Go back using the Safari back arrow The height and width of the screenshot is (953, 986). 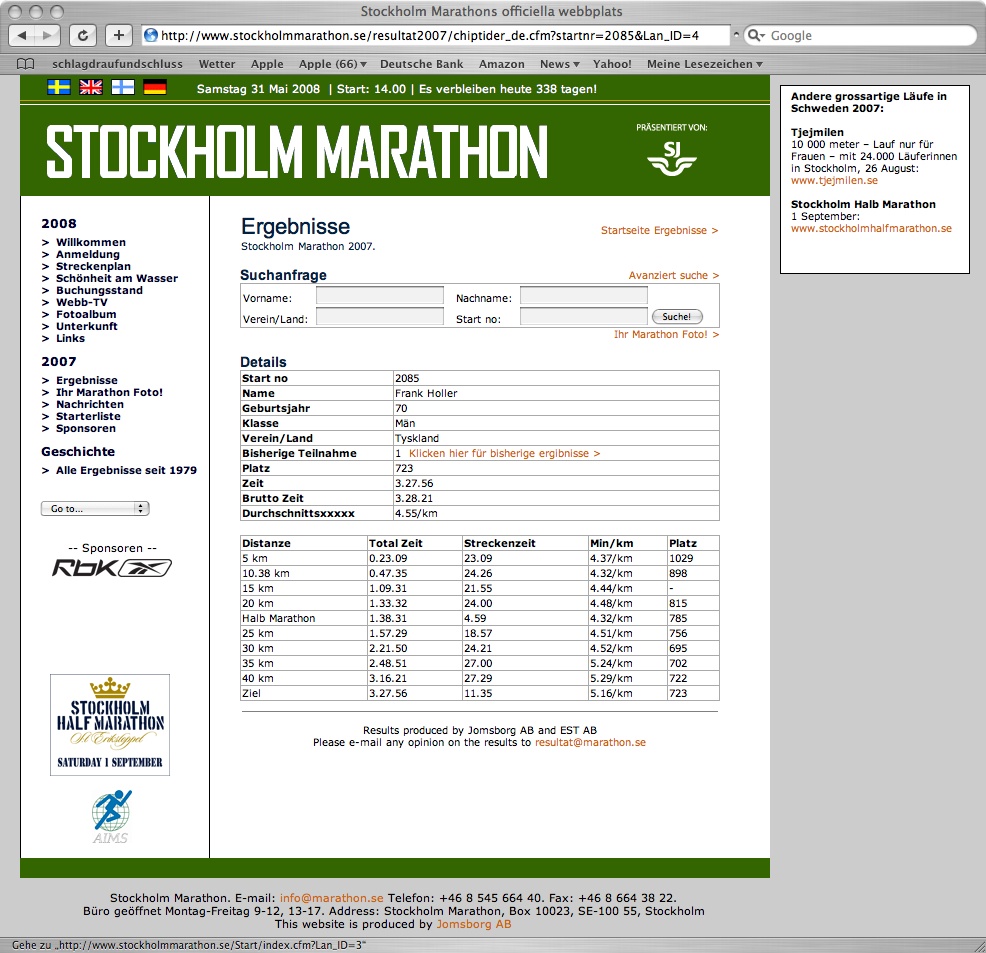tap(22, 35)
